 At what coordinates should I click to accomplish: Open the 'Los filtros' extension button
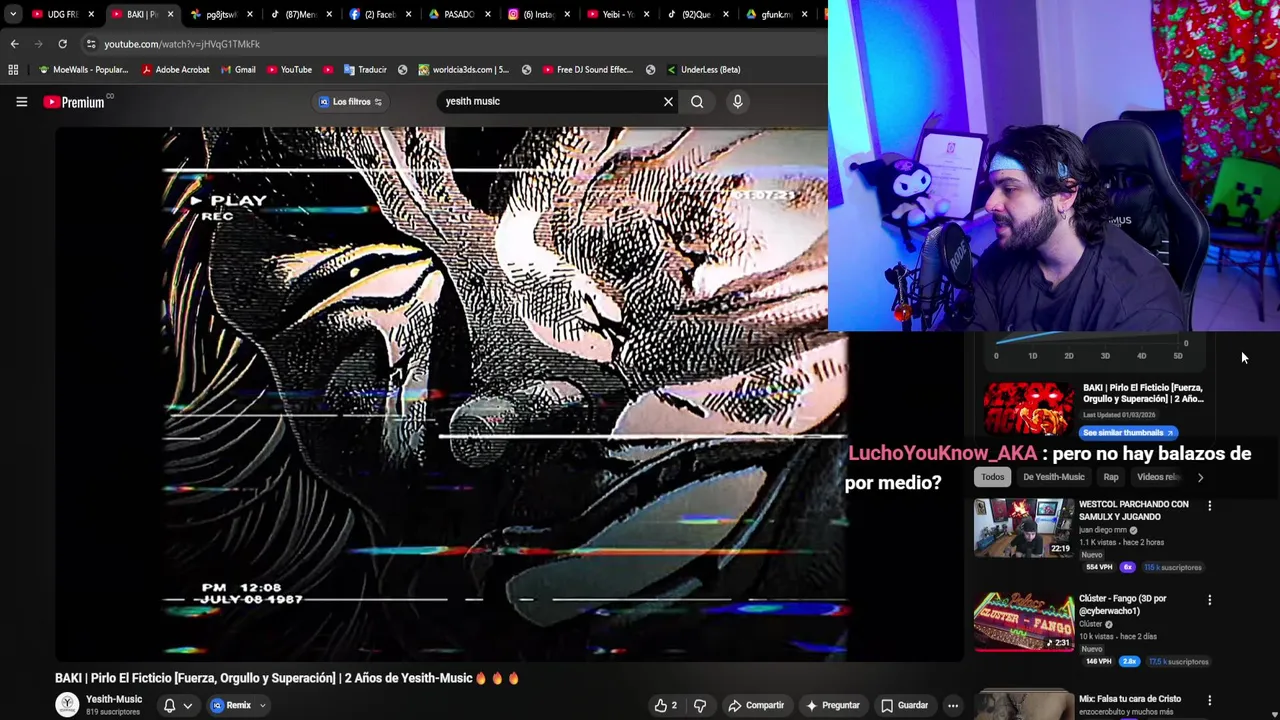click(350, 101)
